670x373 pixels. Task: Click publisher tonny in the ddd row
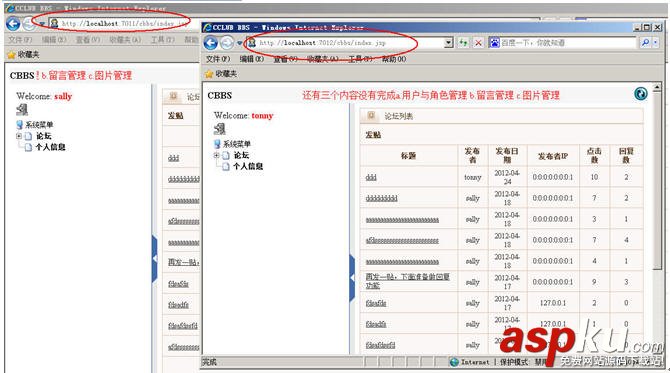point(473,177)
